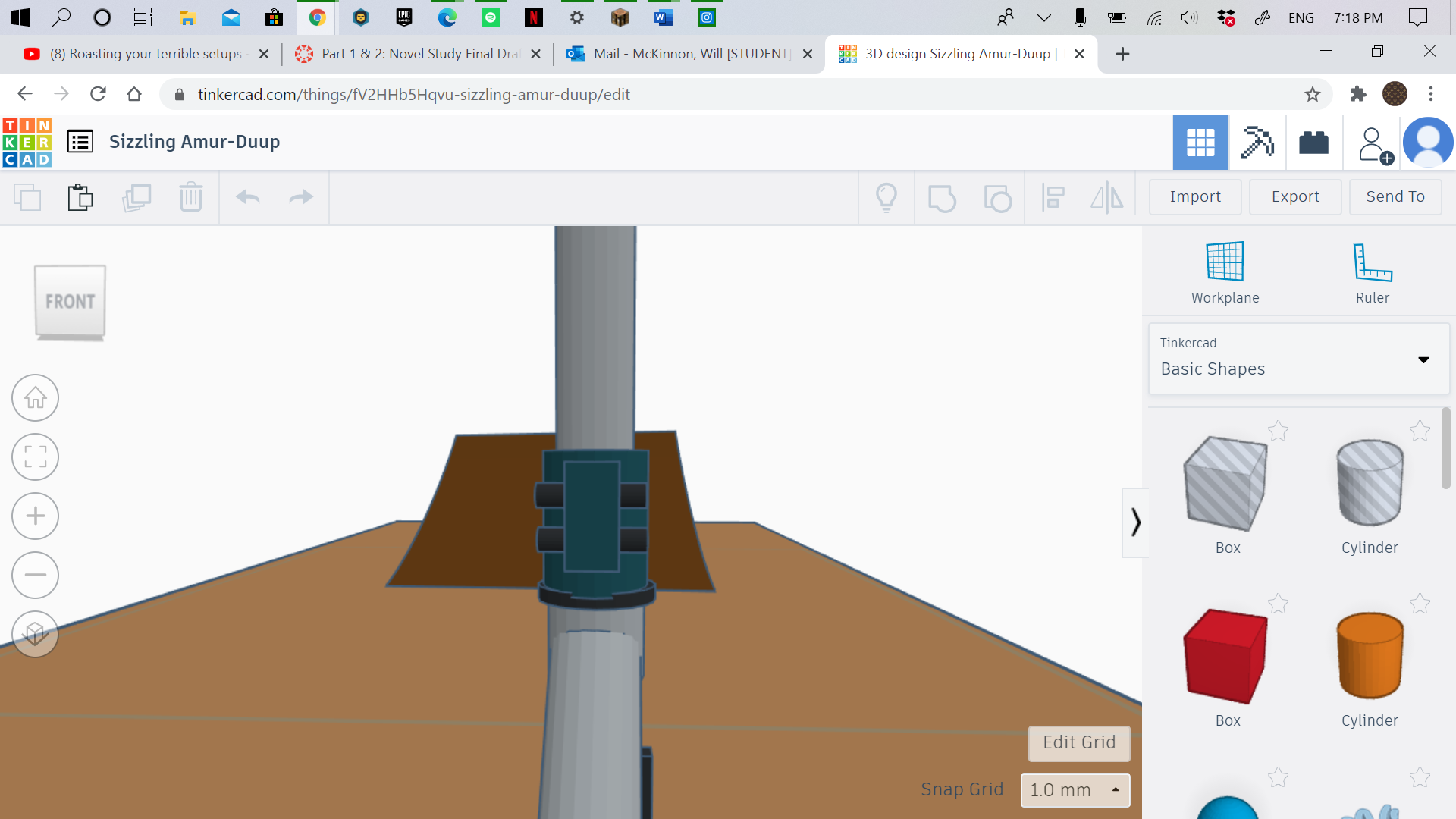Click the Align tool icon
This screenshot has height=819, width=1456.
click(1053, 197)
